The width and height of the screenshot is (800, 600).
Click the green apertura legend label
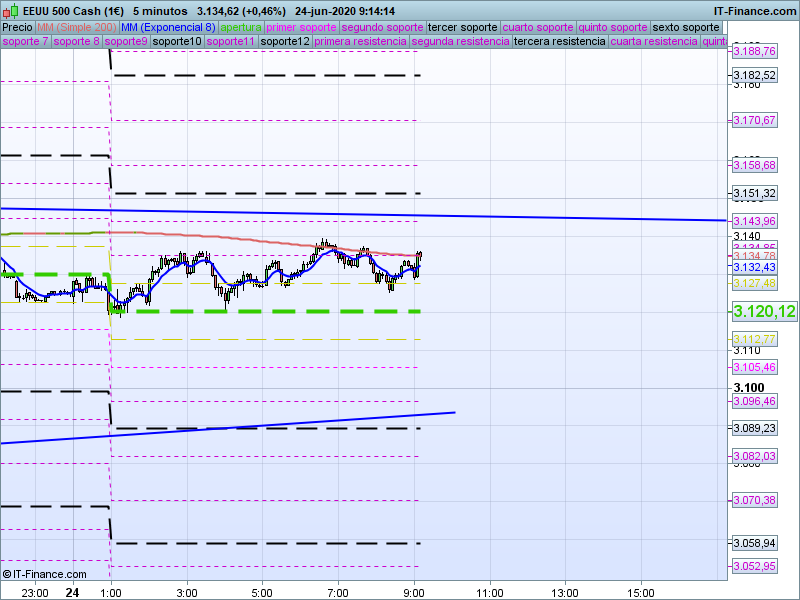point(241,27)
